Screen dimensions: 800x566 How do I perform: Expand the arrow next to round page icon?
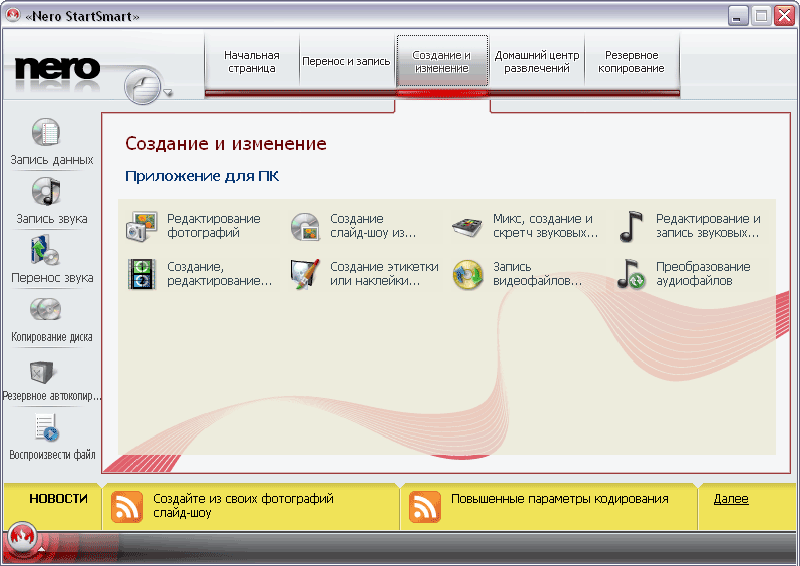pyautogui.click(x=168, y=93)
